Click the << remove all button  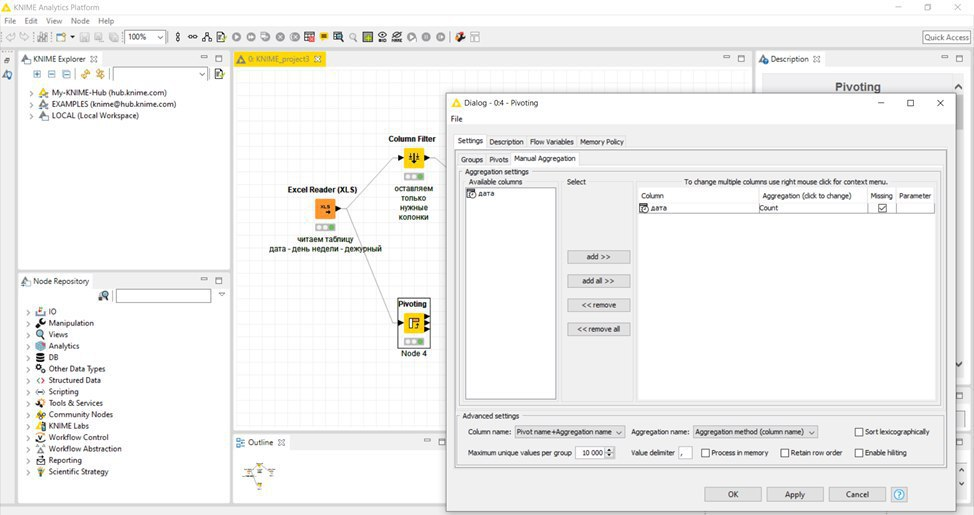(598, 329)
